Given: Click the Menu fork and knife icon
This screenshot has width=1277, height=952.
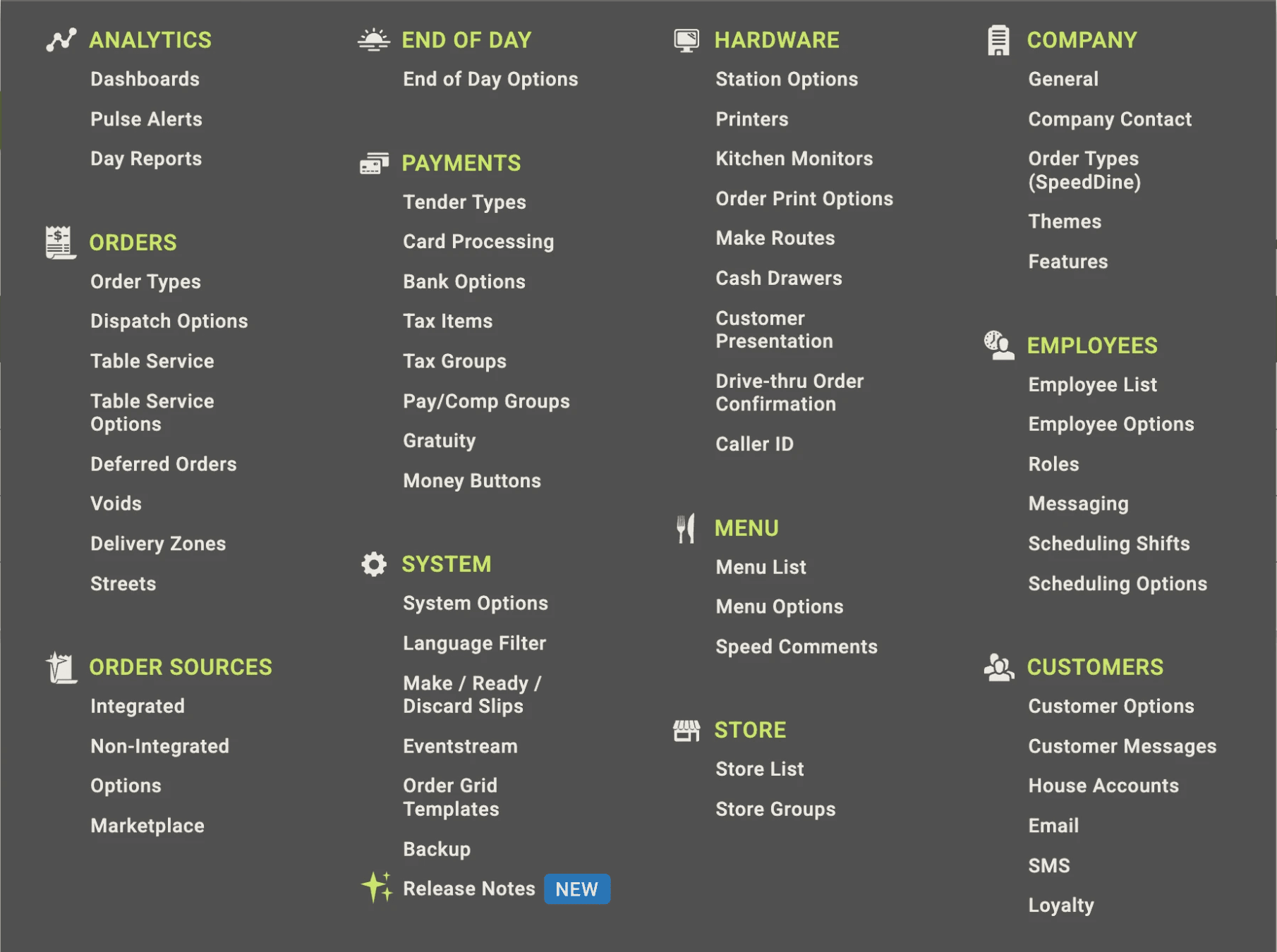Looking at the screenshot, I should click(x=686, y=528).
